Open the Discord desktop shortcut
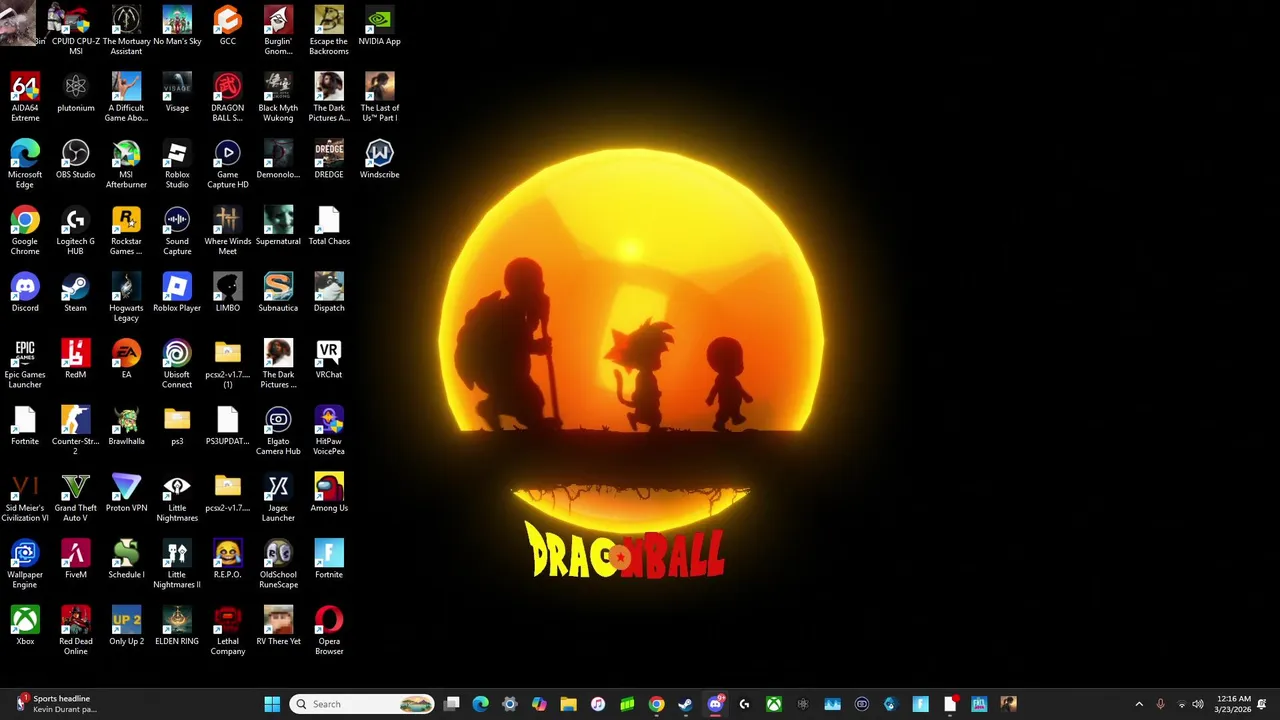 tap(25, 293)
